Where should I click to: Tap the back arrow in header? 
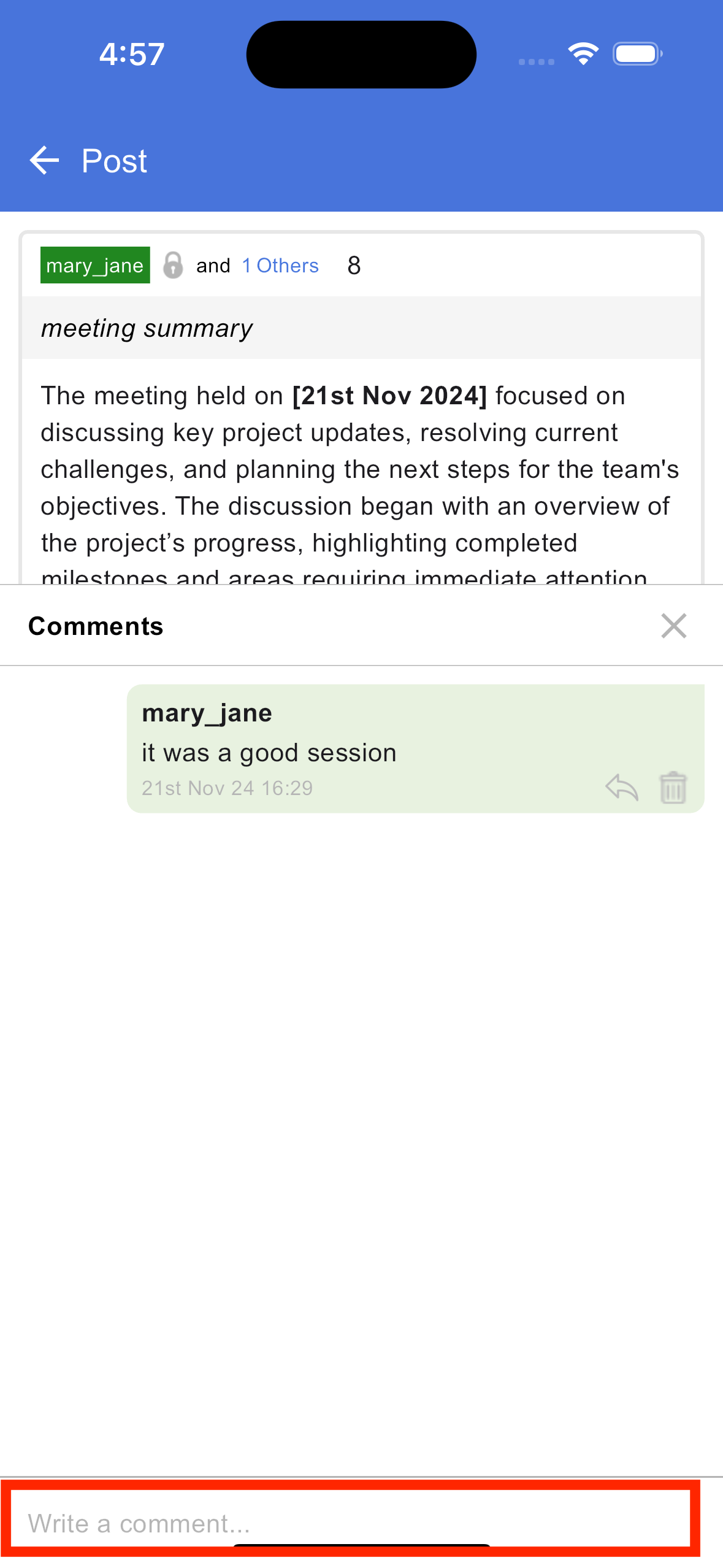[x=44, y=161]
